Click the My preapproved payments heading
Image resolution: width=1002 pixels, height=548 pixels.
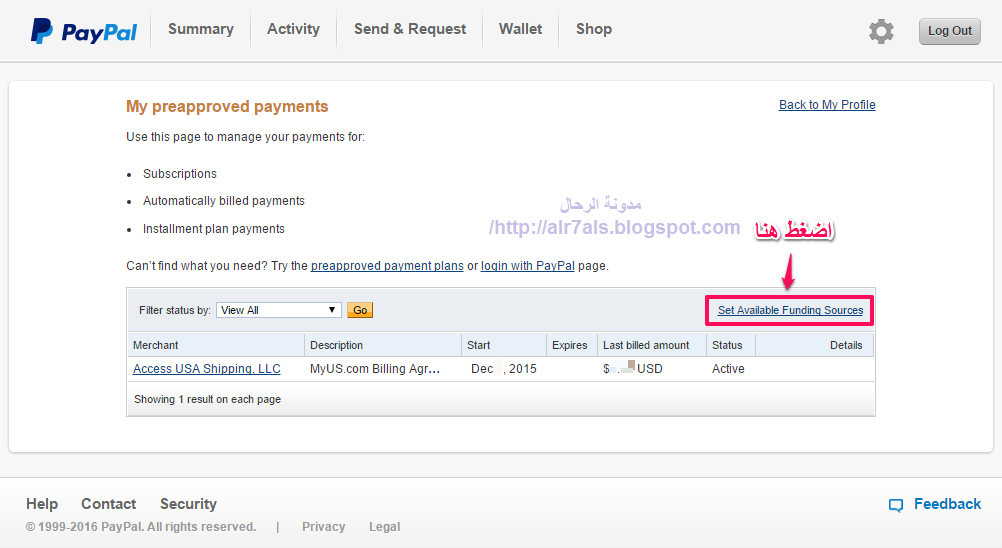(227, 106)
